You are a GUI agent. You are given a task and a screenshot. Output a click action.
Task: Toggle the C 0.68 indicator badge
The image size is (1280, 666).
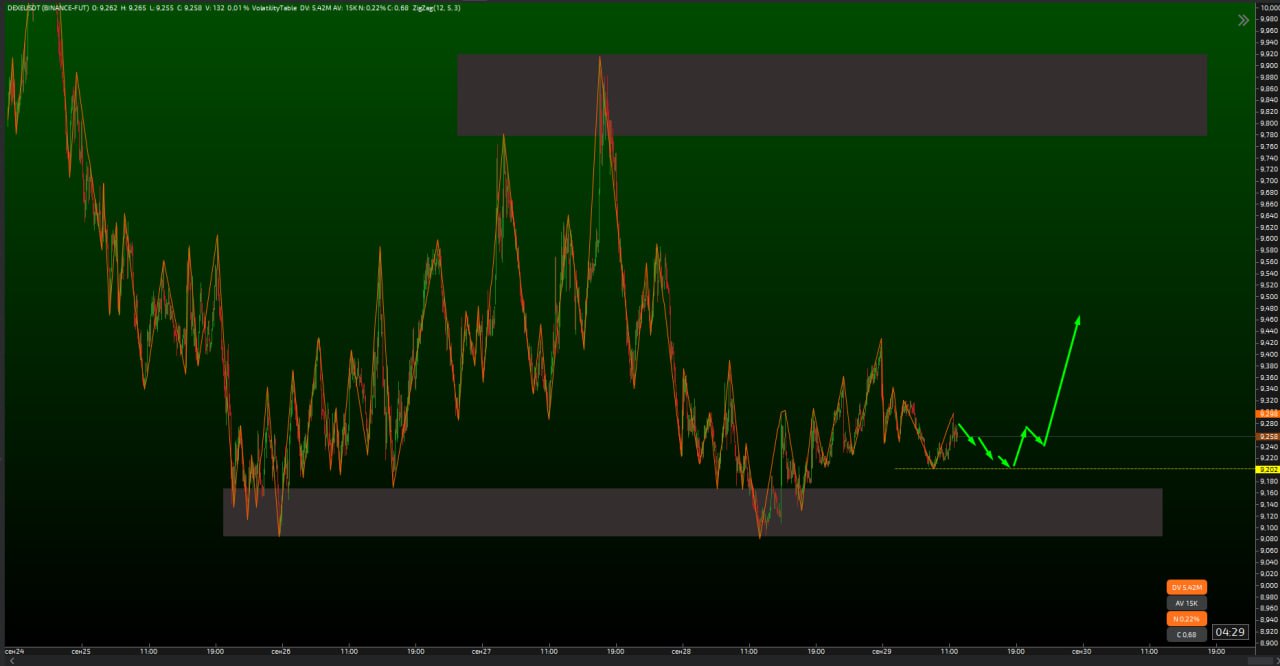(x=1187, y=635)
